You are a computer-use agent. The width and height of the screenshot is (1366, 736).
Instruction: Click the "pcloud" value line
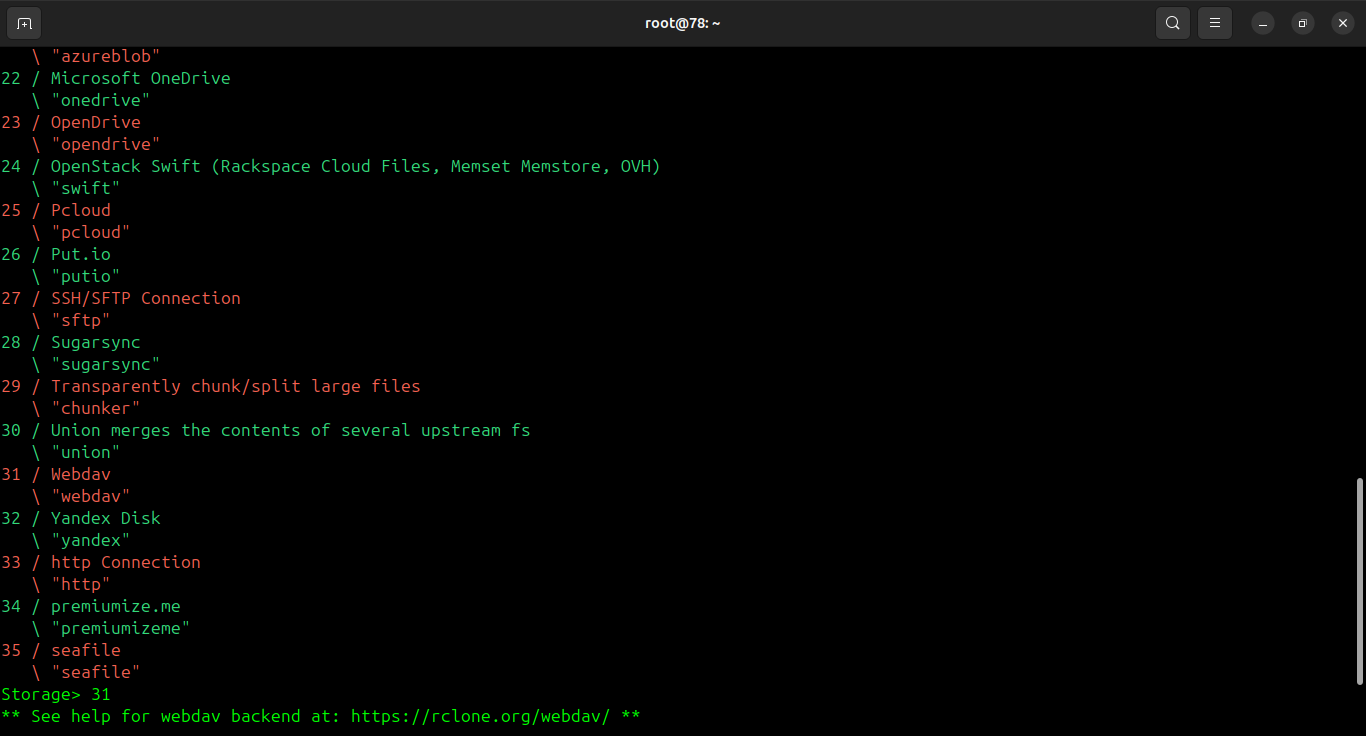pyautogui.click(x=81, y=232)
